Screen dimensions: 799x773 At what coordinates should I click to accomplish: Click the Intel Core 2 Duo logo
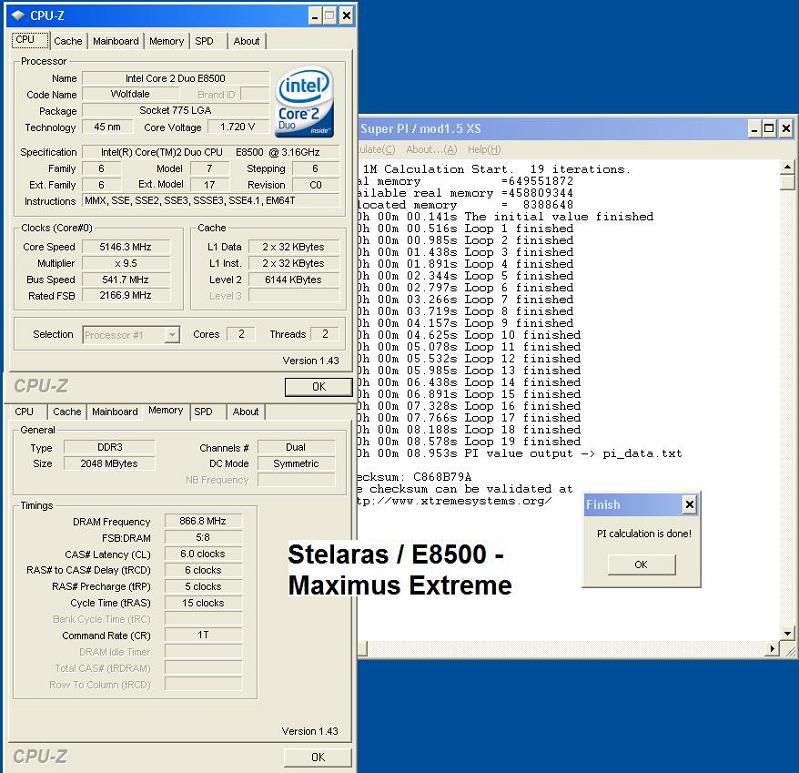(x=304, y=103)
